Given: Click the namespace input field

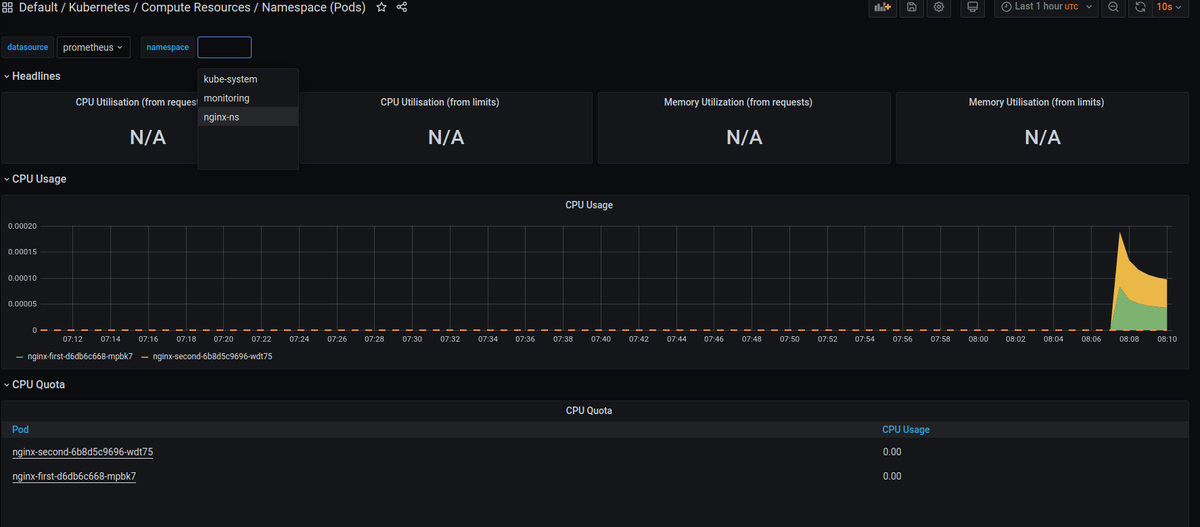Looking at the screenshot, I should pyautogui.click(x=224, y=47).
